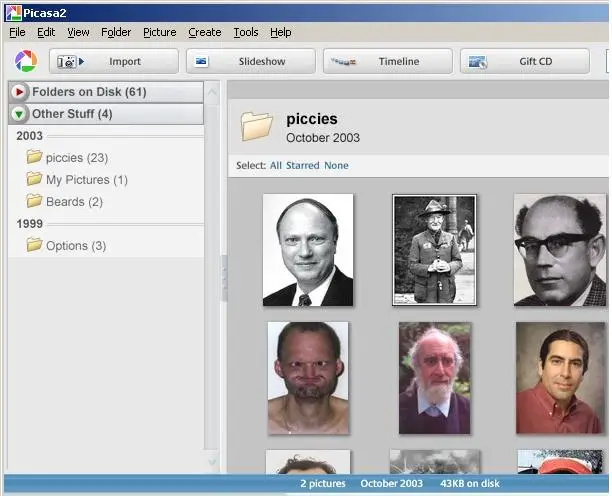Select partial thumbnail with red cap at bottom

pyautogui.click(x=560, y=462)
